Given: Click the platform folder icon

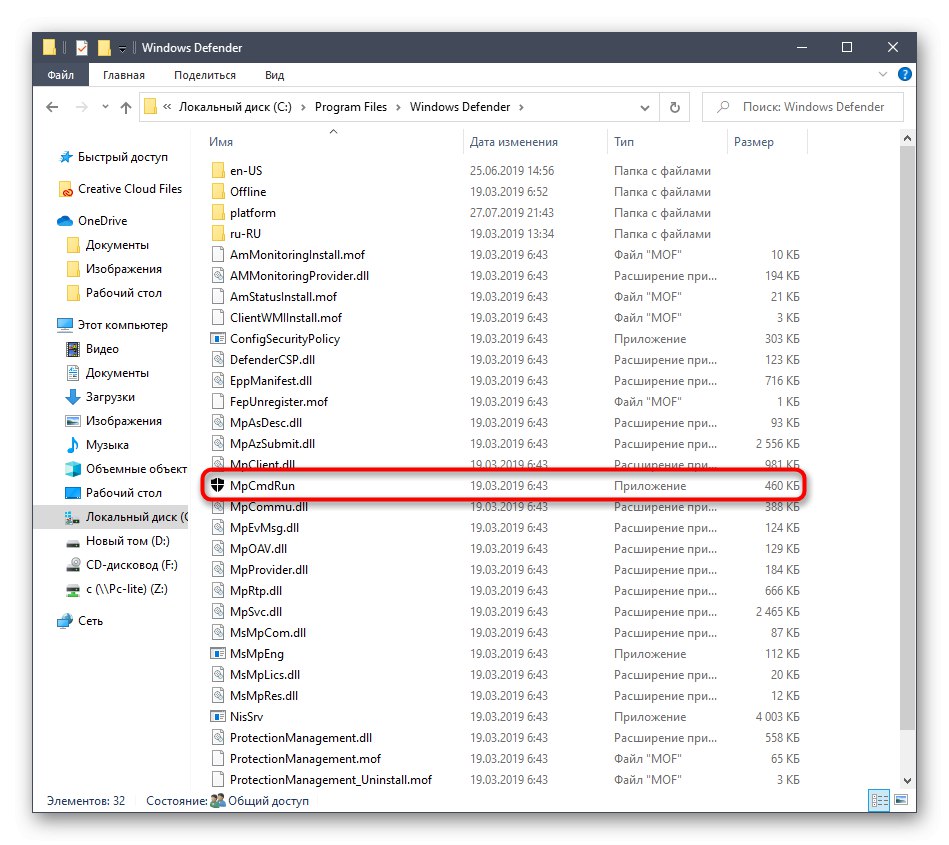Looking at the screenshot, I should 218,213.
